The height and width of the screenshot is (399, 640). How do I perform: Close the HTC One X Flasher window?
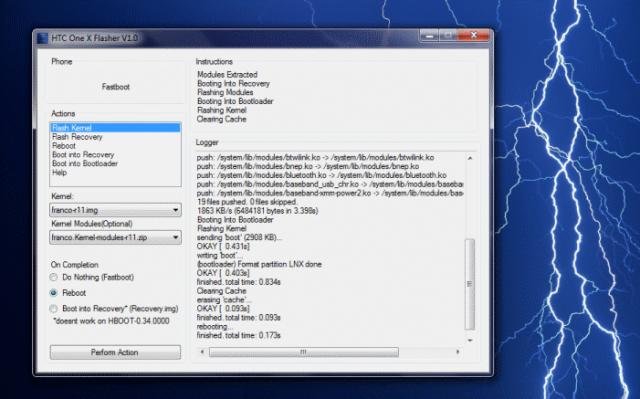473,35
